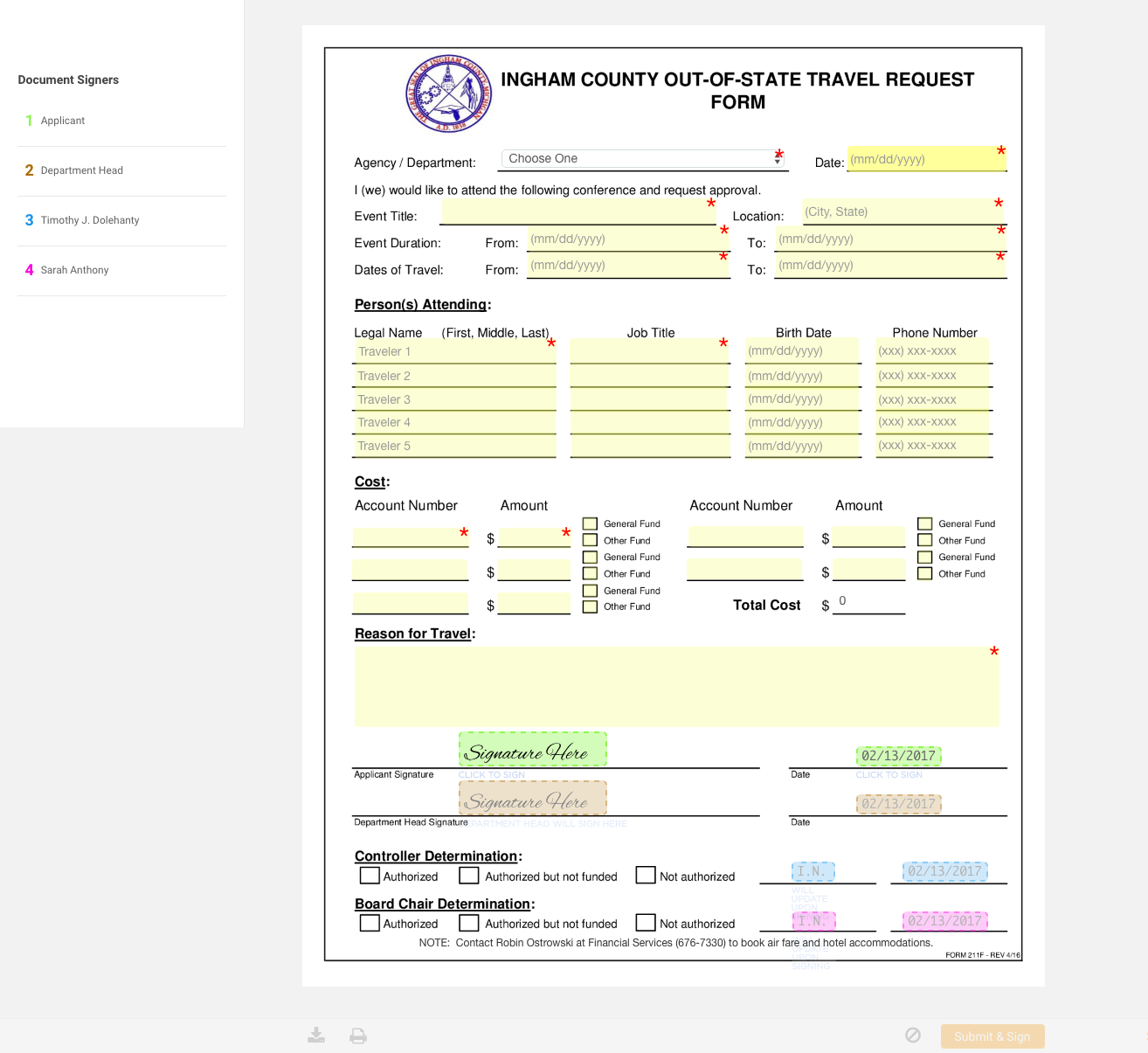The width and height of the screenshot is (1148, 1053).
Task: Check "Authorized but not funded" for Controller
Action: 468,875
